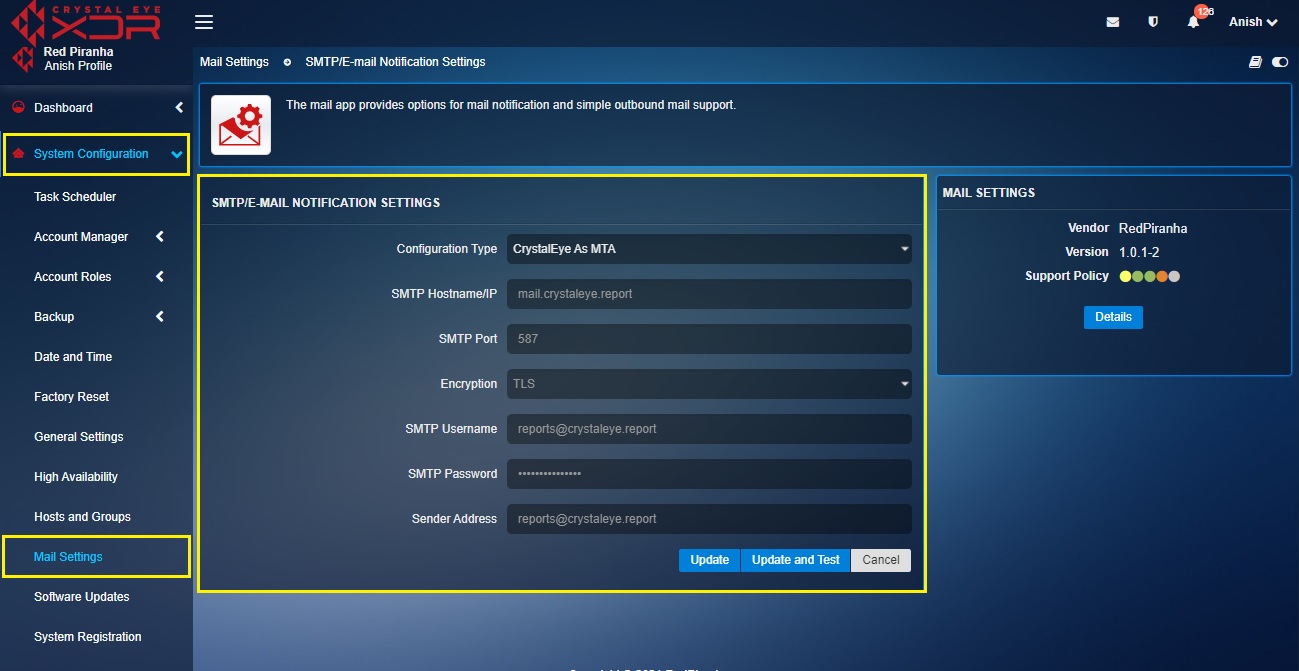The height and width of the screenshot is (671, 1299).
Task: Click the SMTP Password field
Action: tap(709, 474)
